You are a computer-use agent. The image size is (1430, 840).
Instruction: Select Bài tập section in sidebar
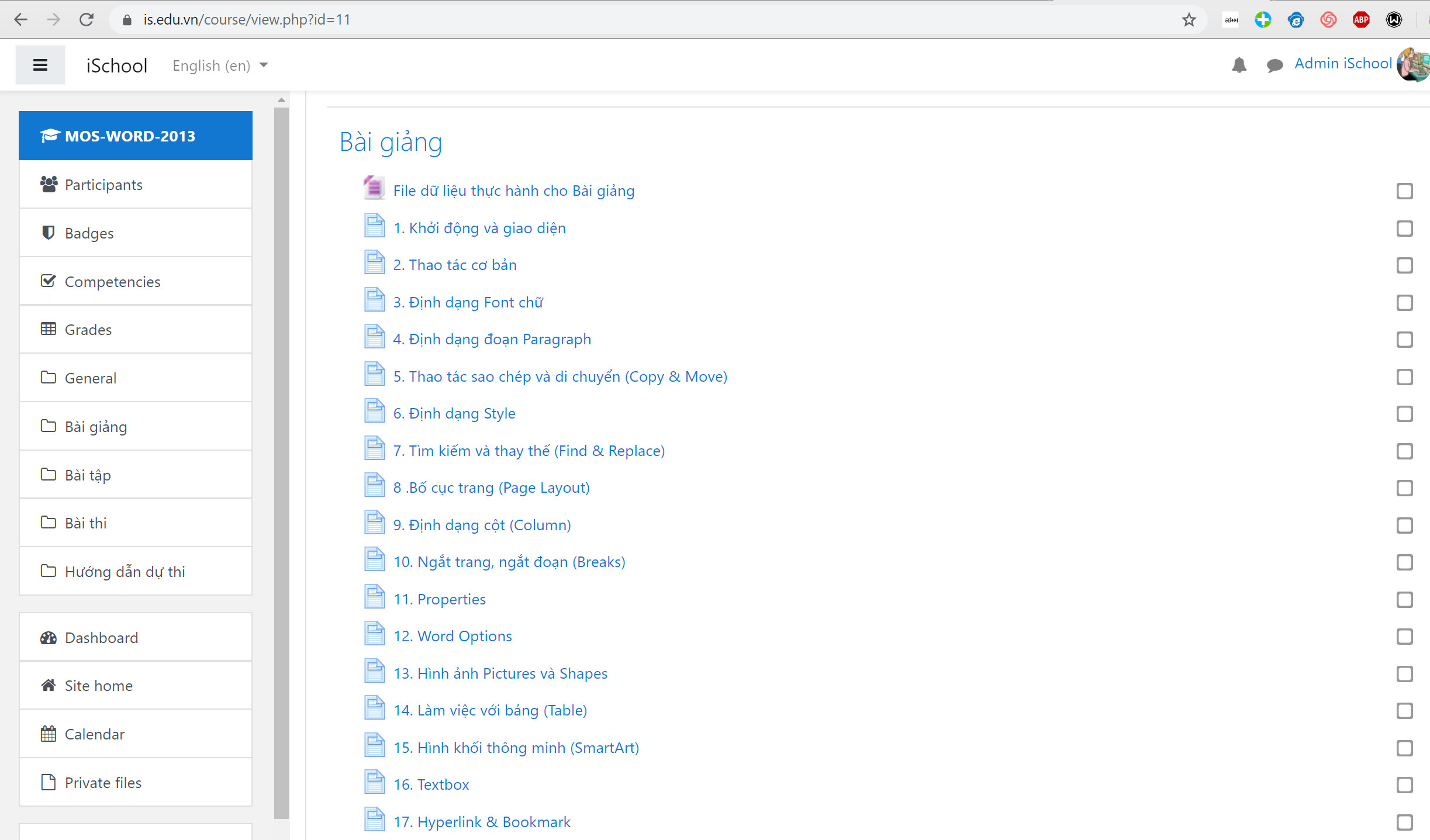tap(88, 475)
